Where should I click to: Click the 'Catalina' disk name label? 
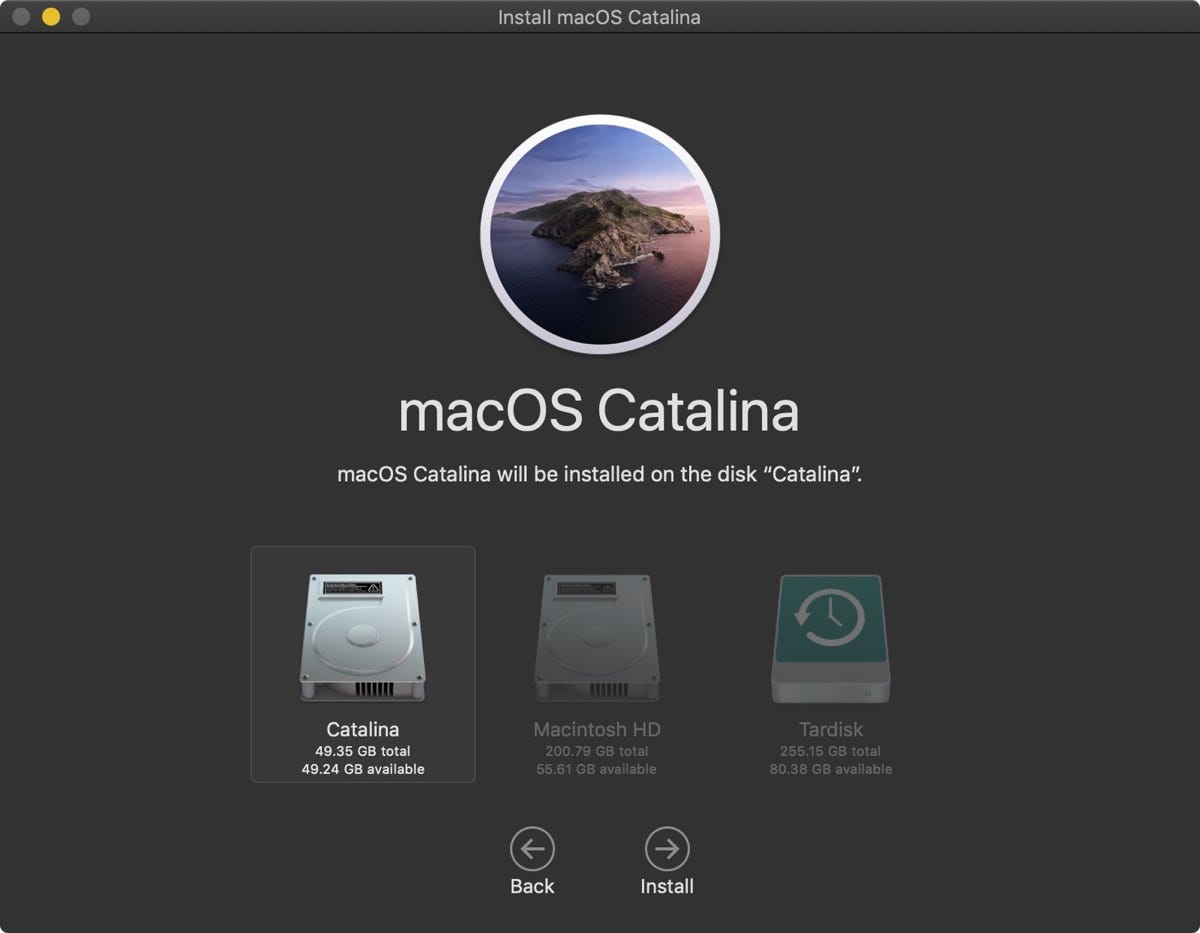[363, 729]
